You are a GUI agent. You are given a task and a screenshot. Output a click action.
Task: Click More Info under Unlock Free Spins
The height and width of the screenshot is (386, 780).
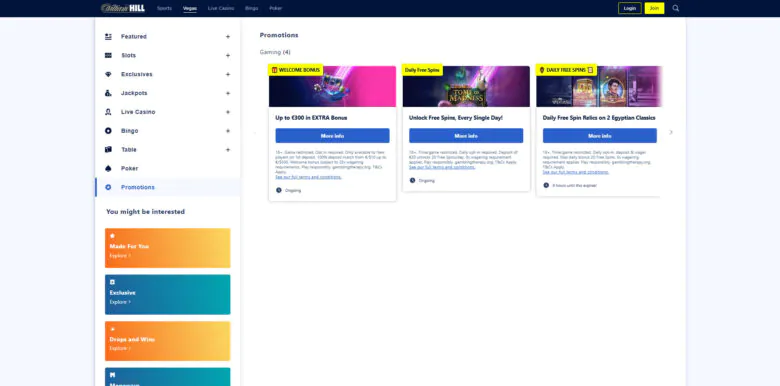pos(466,136)
